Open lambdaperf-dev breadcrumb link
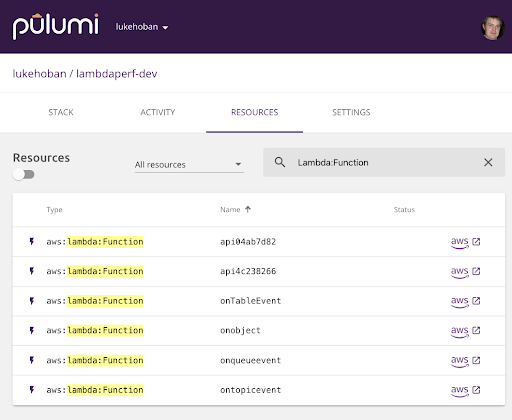The image size is (512, 420). 117,74
